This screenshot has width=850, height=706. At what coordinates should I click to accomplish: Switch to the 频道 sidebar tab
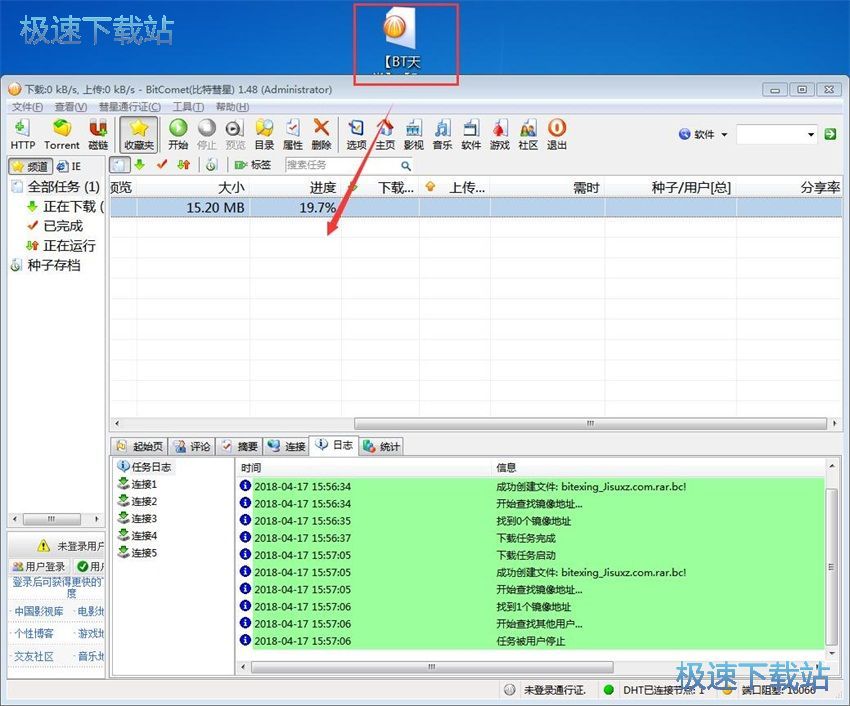31,166
